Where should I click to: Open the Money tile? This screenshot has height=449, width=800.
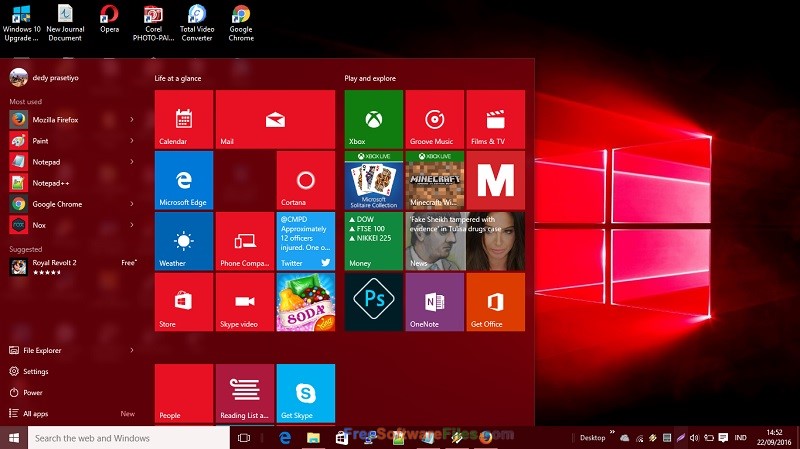click(373, 241)
